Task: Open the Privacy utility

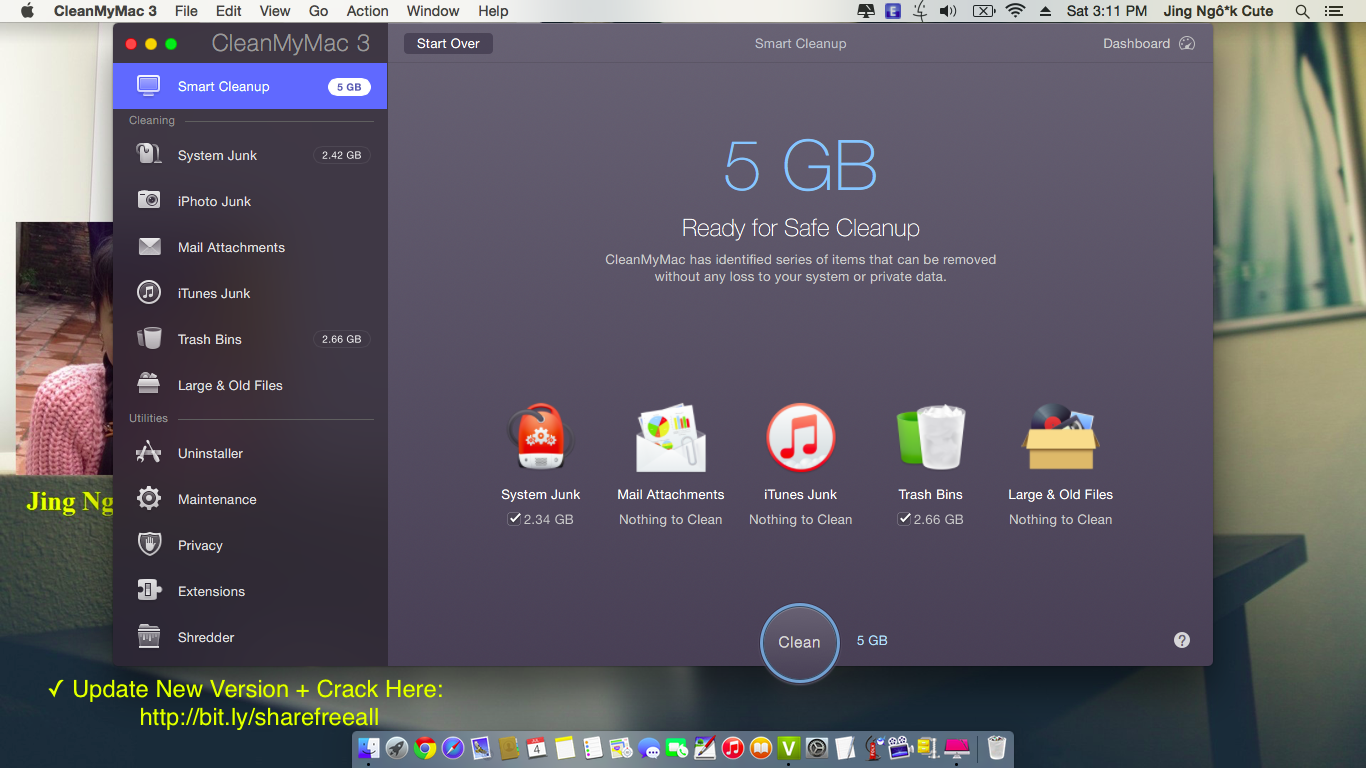Action: click(x=250, y=545)
